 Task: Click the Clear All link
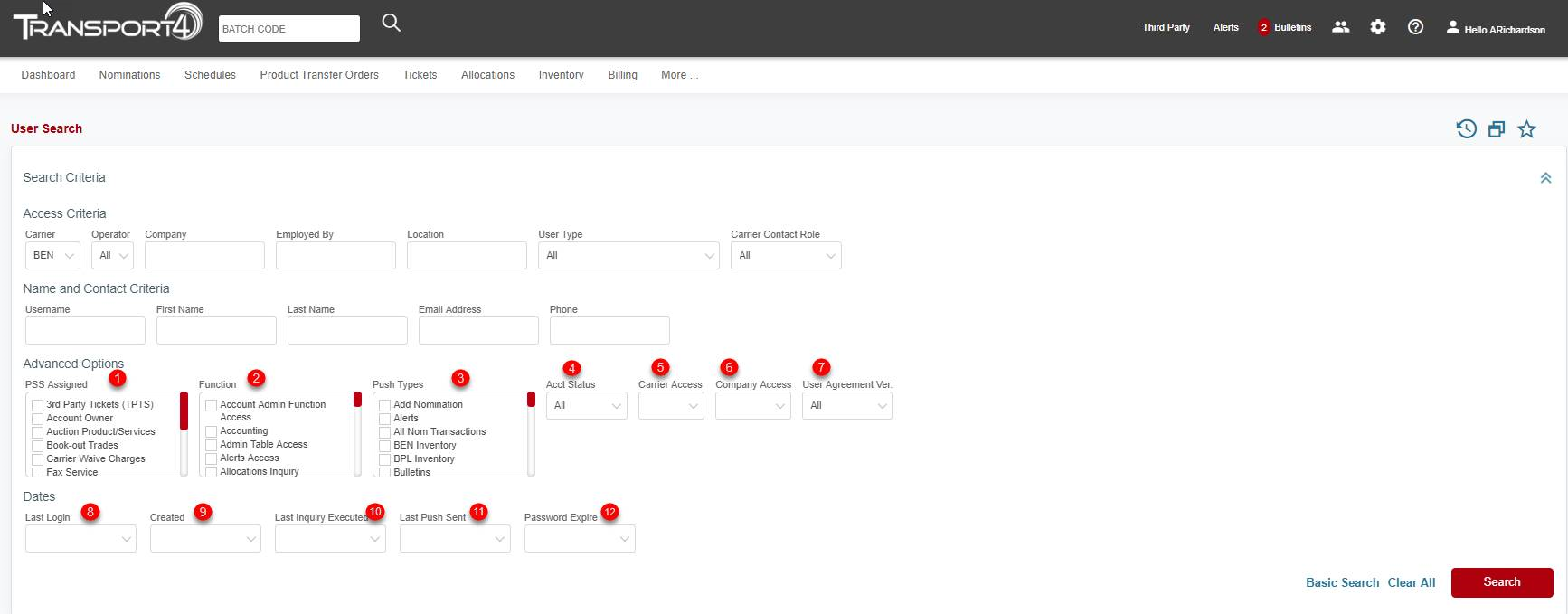(1411, 582)
